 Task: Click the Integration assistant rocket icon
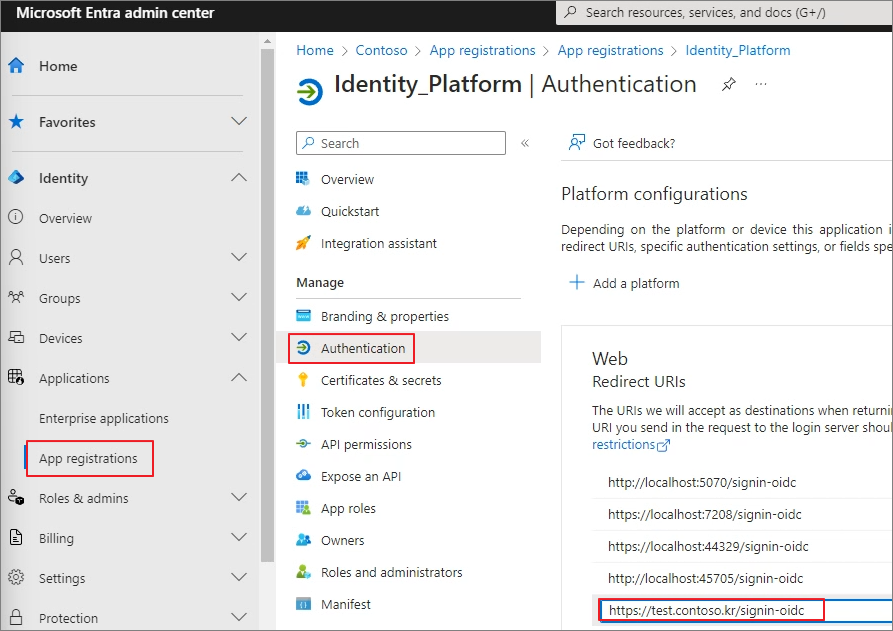coord(303,243)
